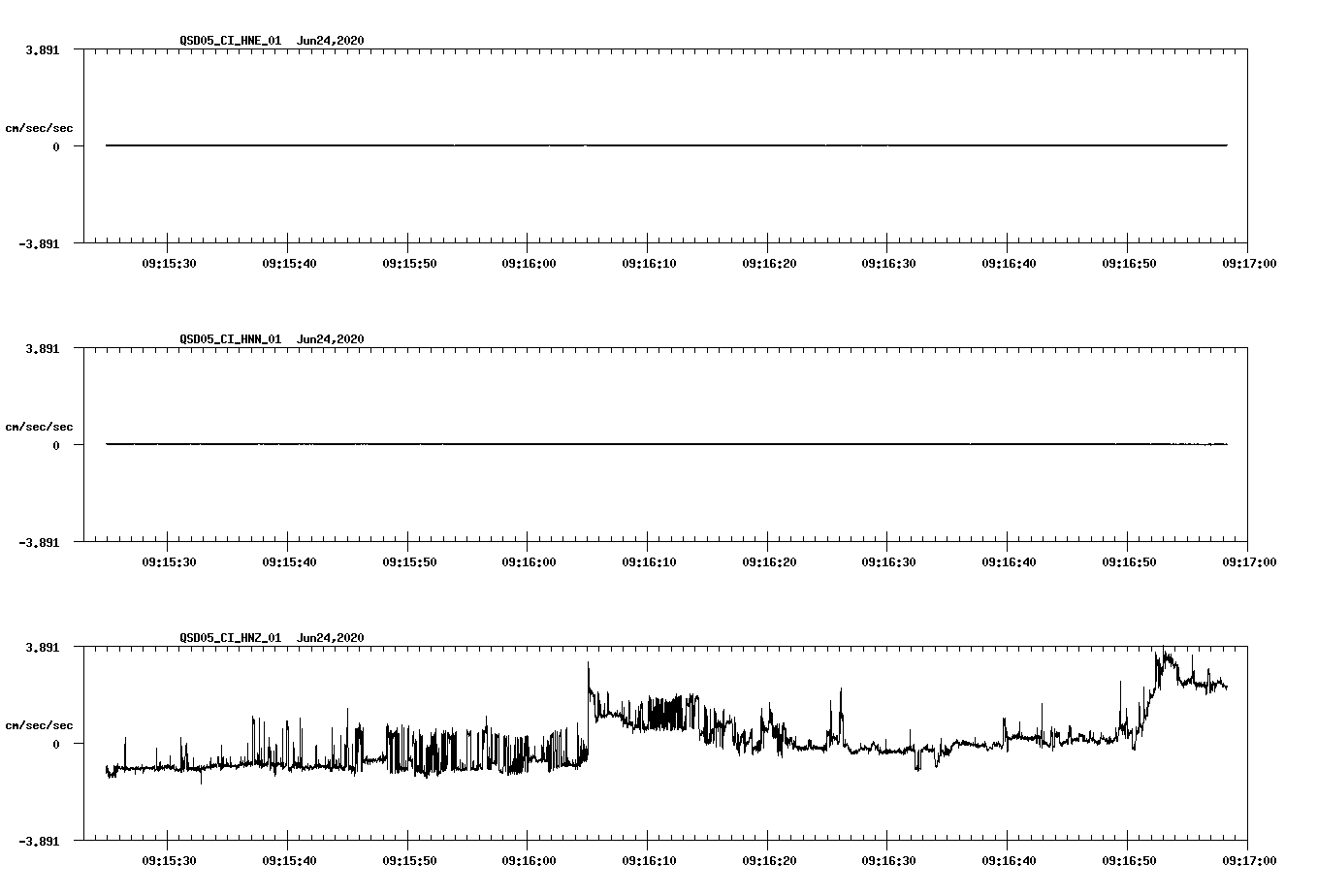This screenshot has width=1317, height=896.
Task: Click 09:16:50 time label under HNN plot
Action: 1129,562
